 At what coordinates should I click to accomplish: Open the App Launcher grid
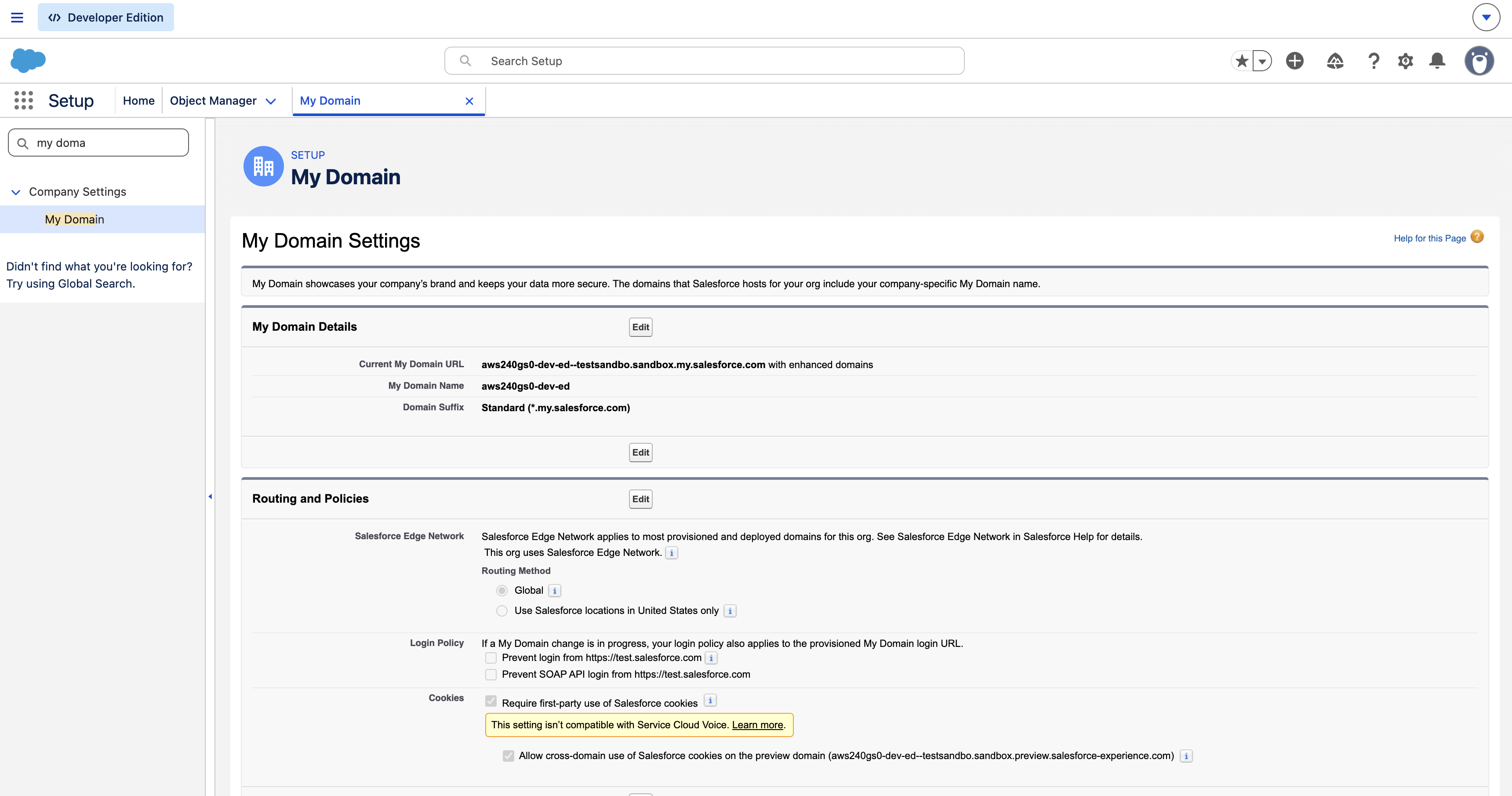pyautogui.click(x=23, y=100)
